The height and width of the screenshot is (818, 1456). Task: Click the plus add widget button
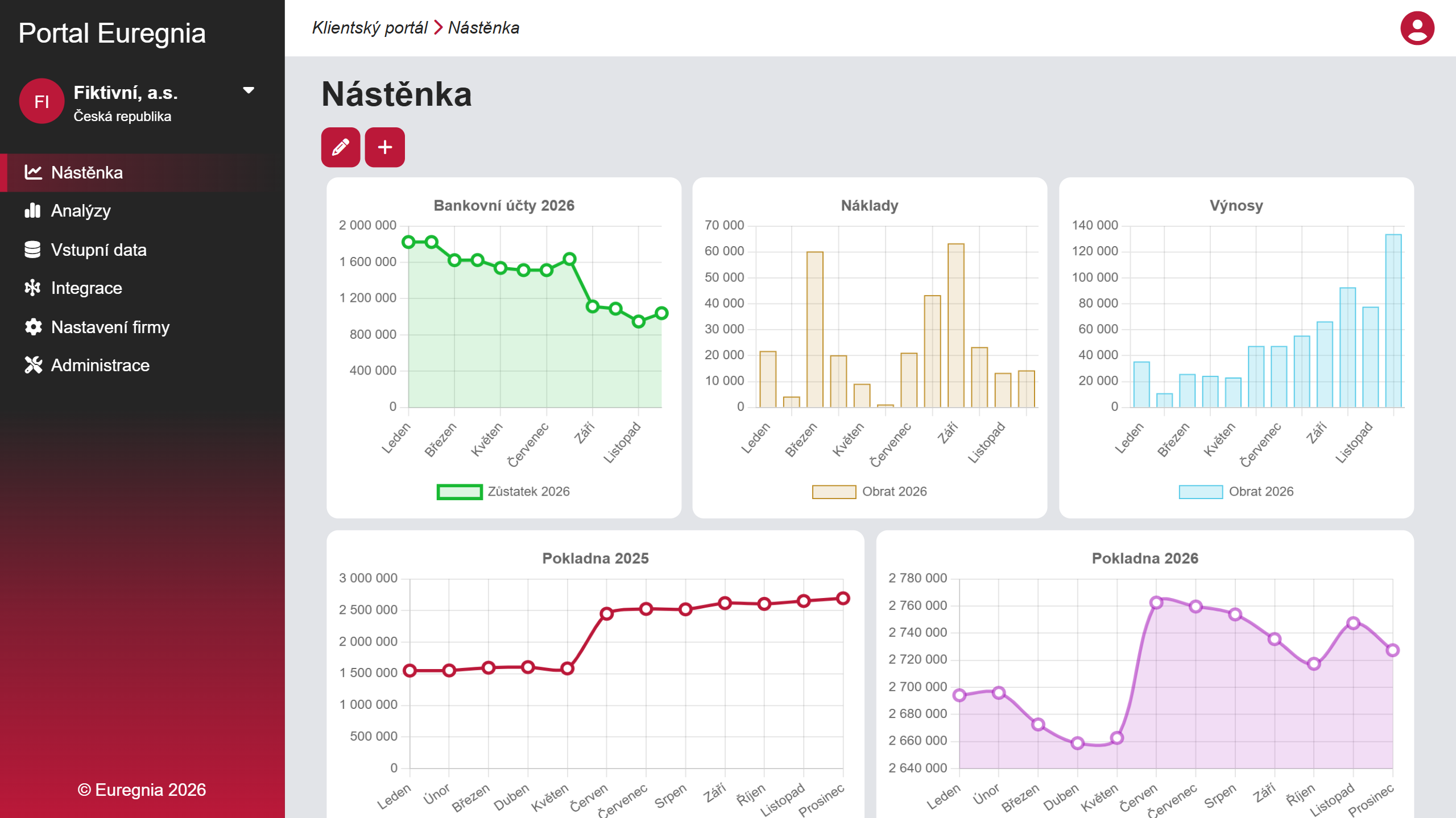385,147
